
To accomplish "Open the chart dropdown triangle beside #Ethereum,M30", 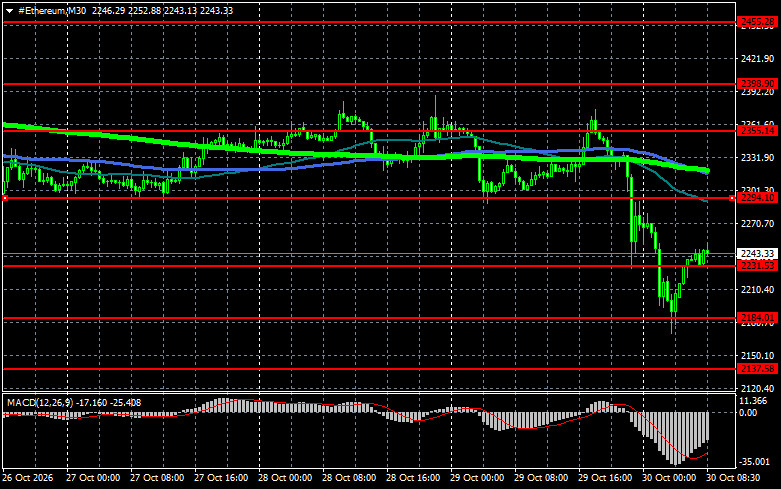I will pos(9,11).
